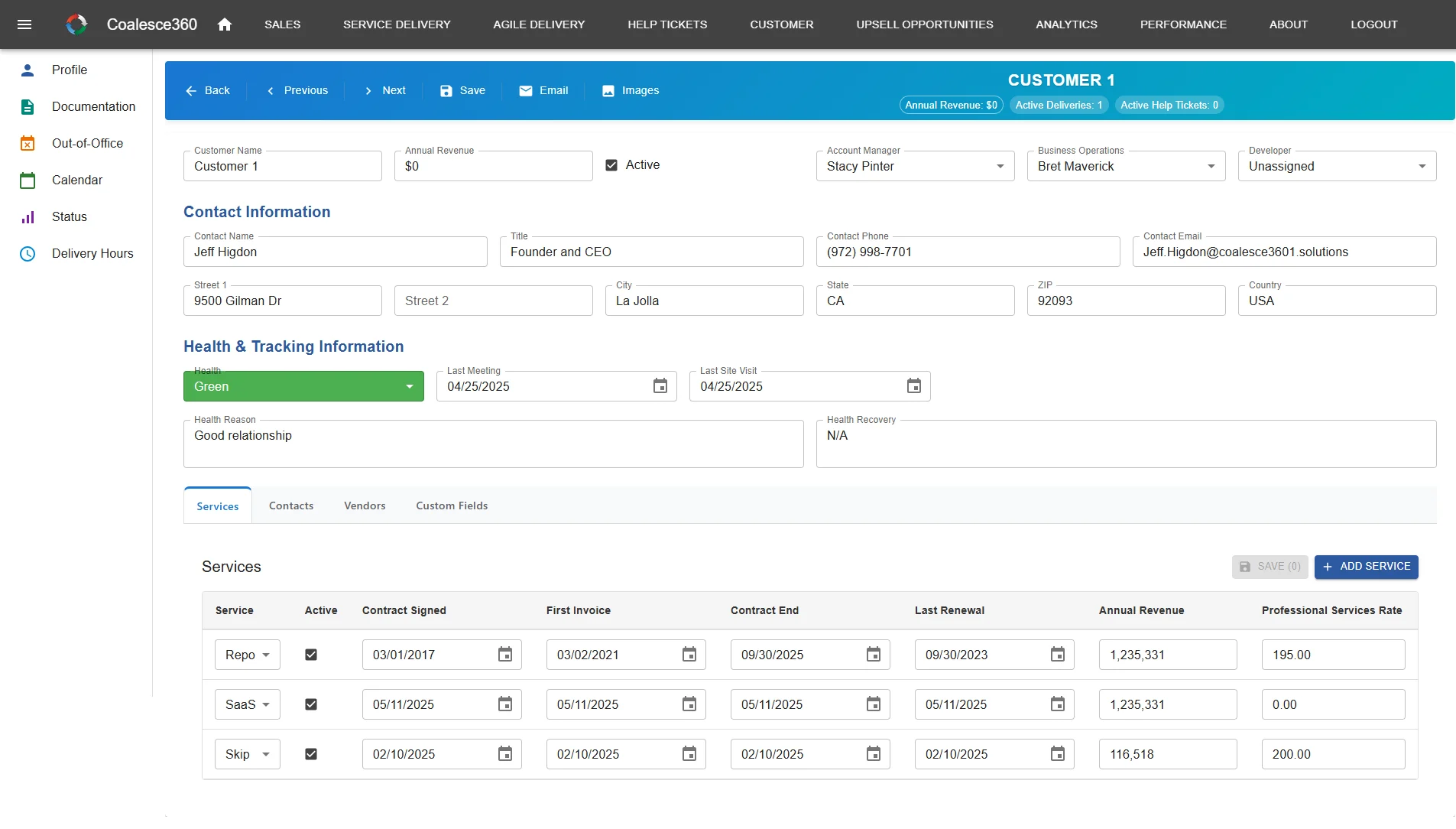Open the Delivery Hours clock icon
The width and height of the screenshot is (1456, 829).
pos(28,253)
